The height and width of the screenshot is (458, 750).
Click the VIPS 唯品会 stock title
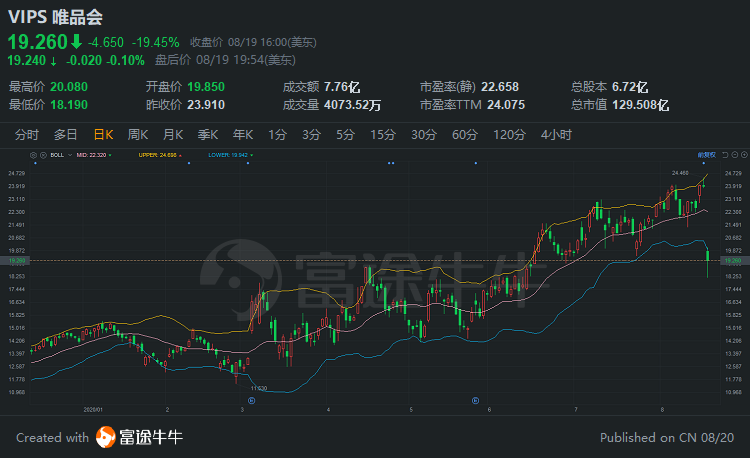55,17
